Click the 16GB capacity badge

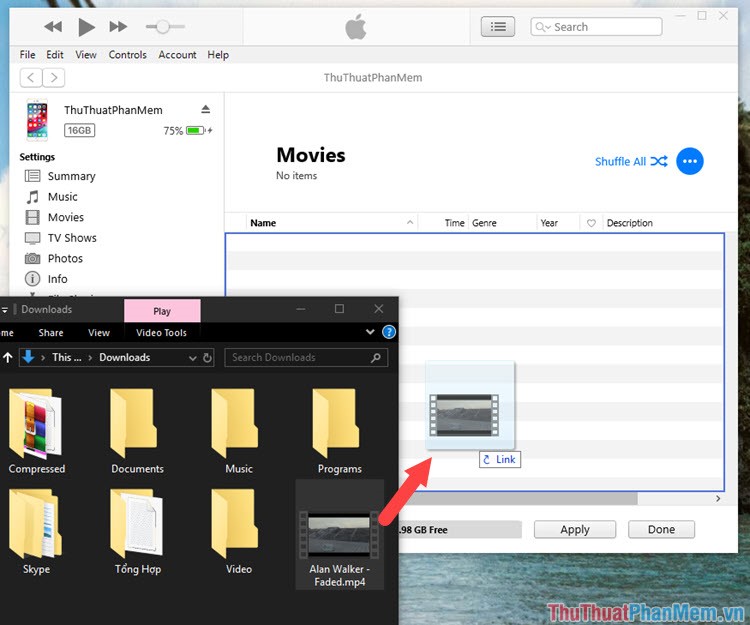coord(79,130)
